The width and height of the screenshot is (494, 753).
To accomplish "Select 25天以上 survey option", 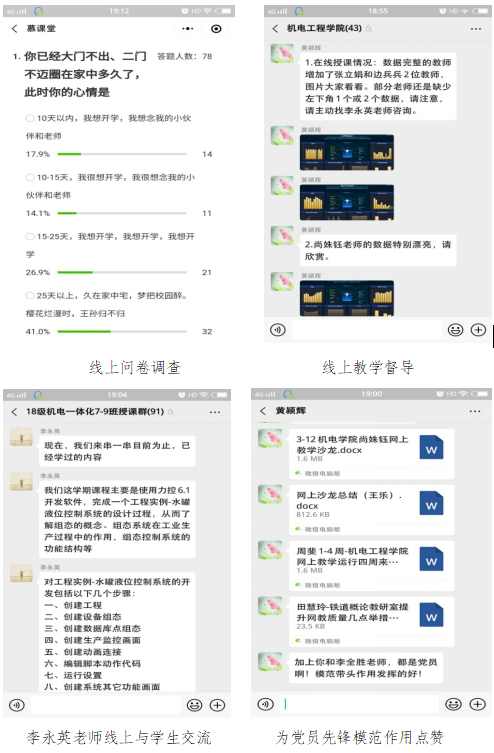I will 30,295.
